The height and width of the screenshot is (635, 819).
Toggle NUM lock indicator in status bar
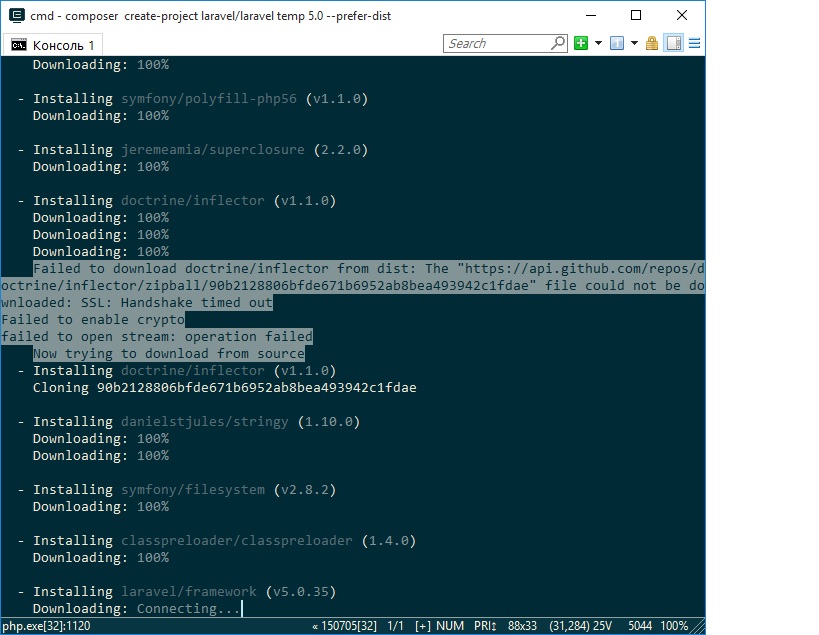tap(450, 626)
